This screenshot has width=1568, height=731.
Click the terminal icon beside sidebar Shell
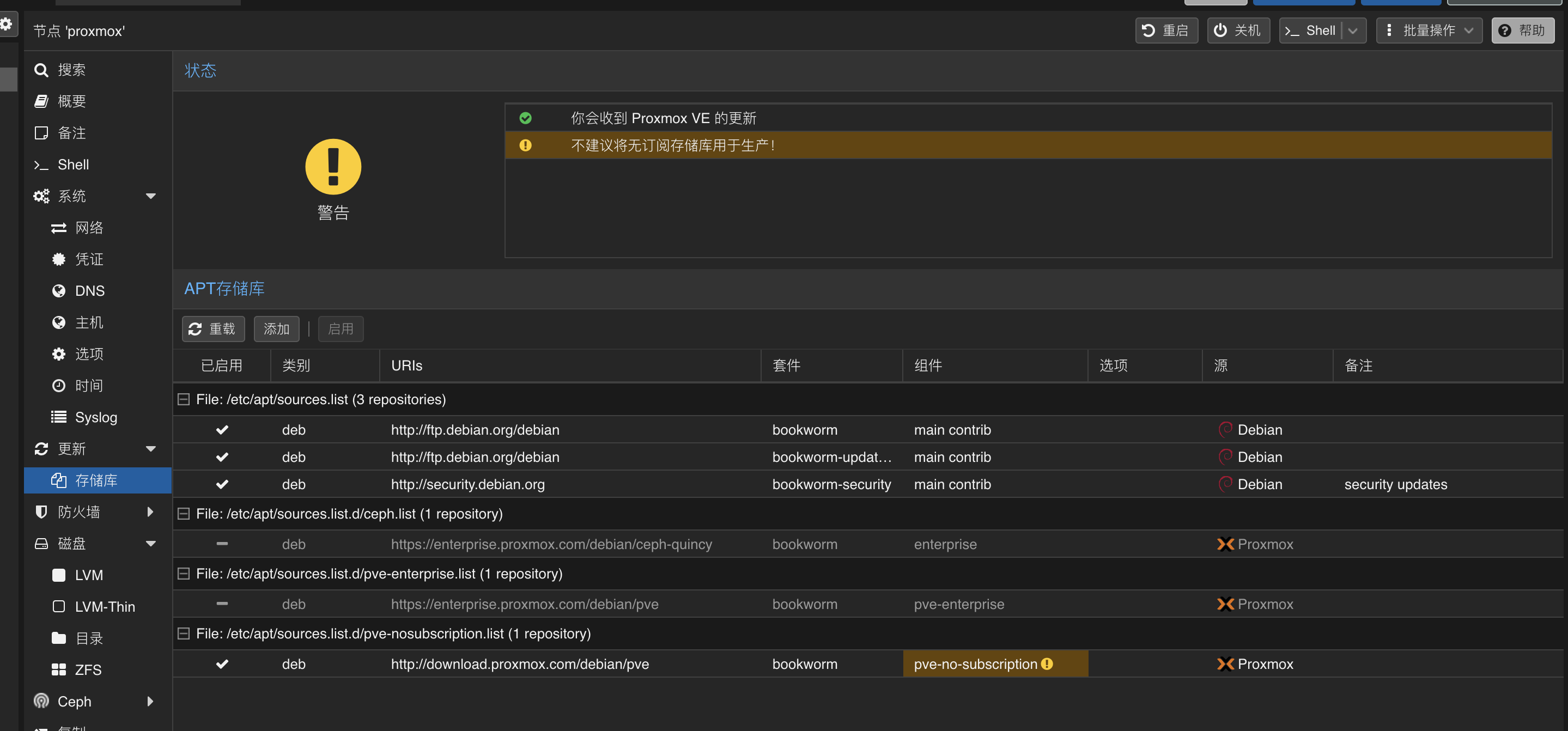pos(41,165)
